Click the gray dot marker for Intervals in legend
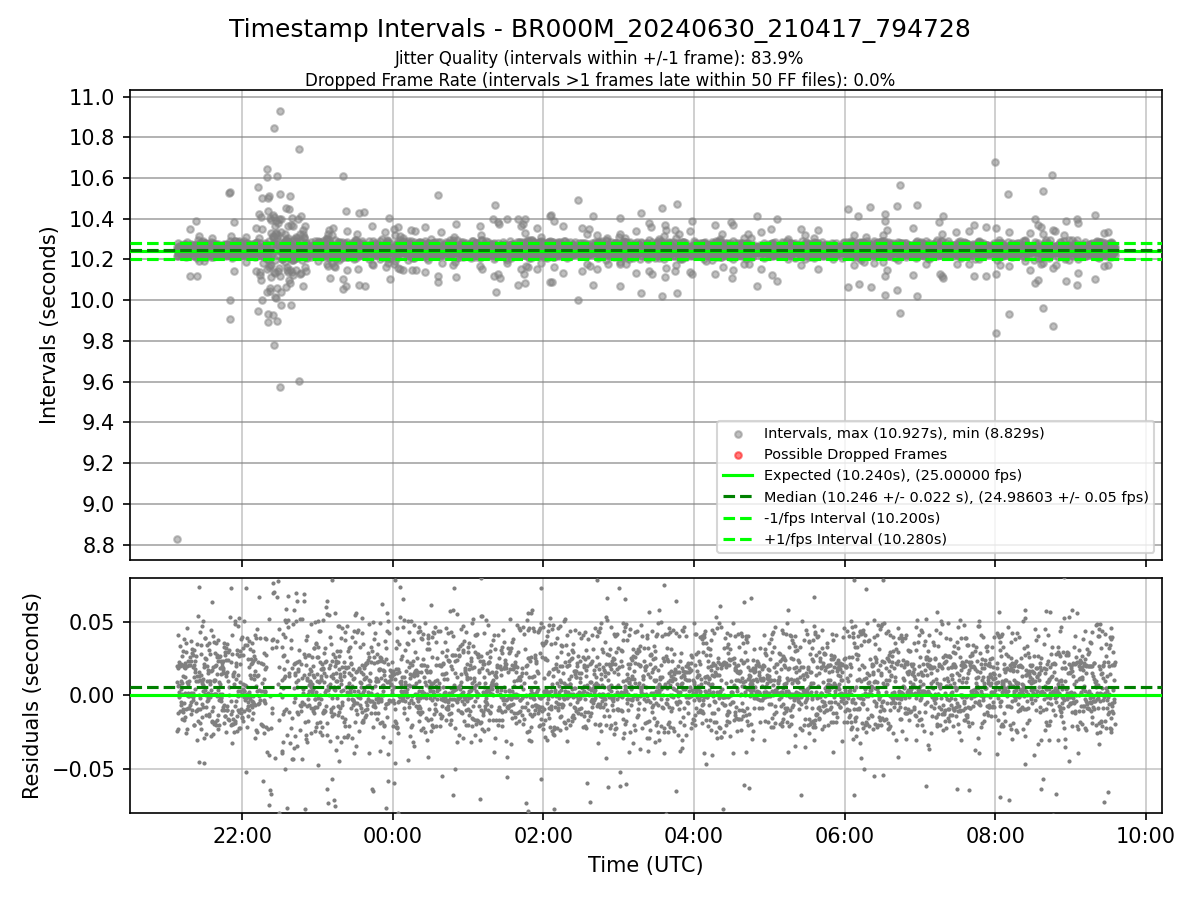 [738, 434]
